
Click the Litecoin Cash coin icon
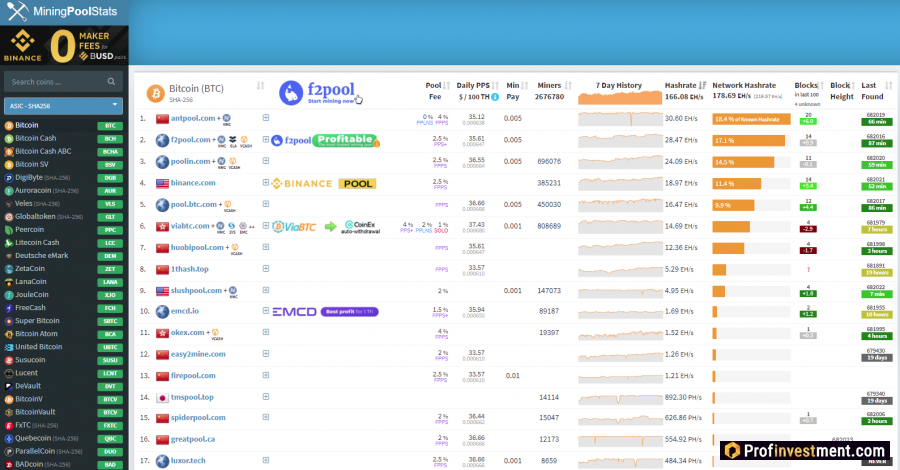(x=9, y=243)
